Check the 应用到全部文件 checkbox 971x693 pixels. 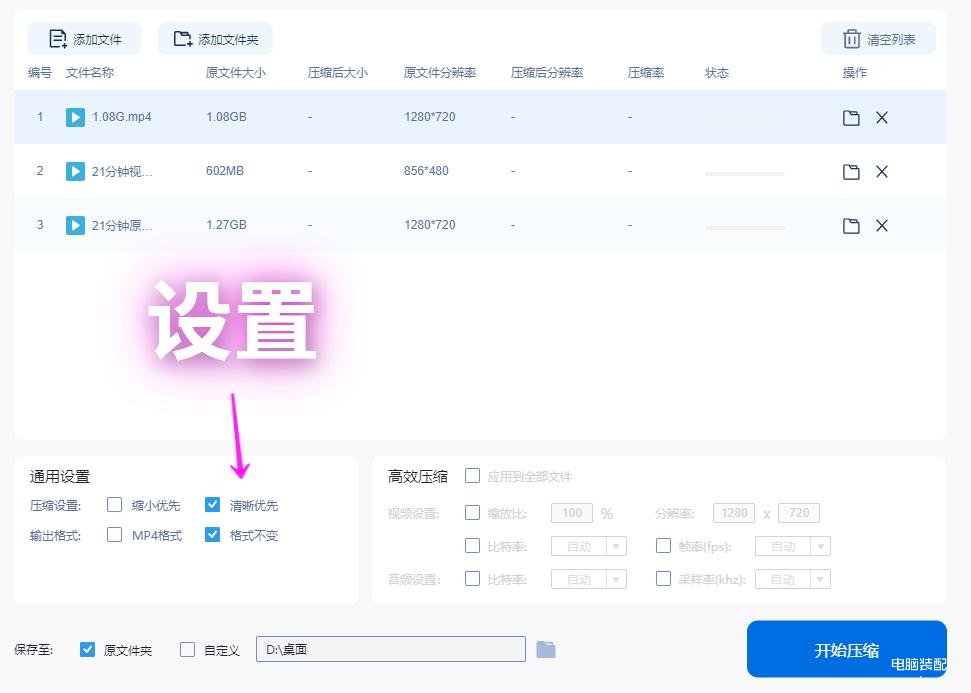(472, 476)
